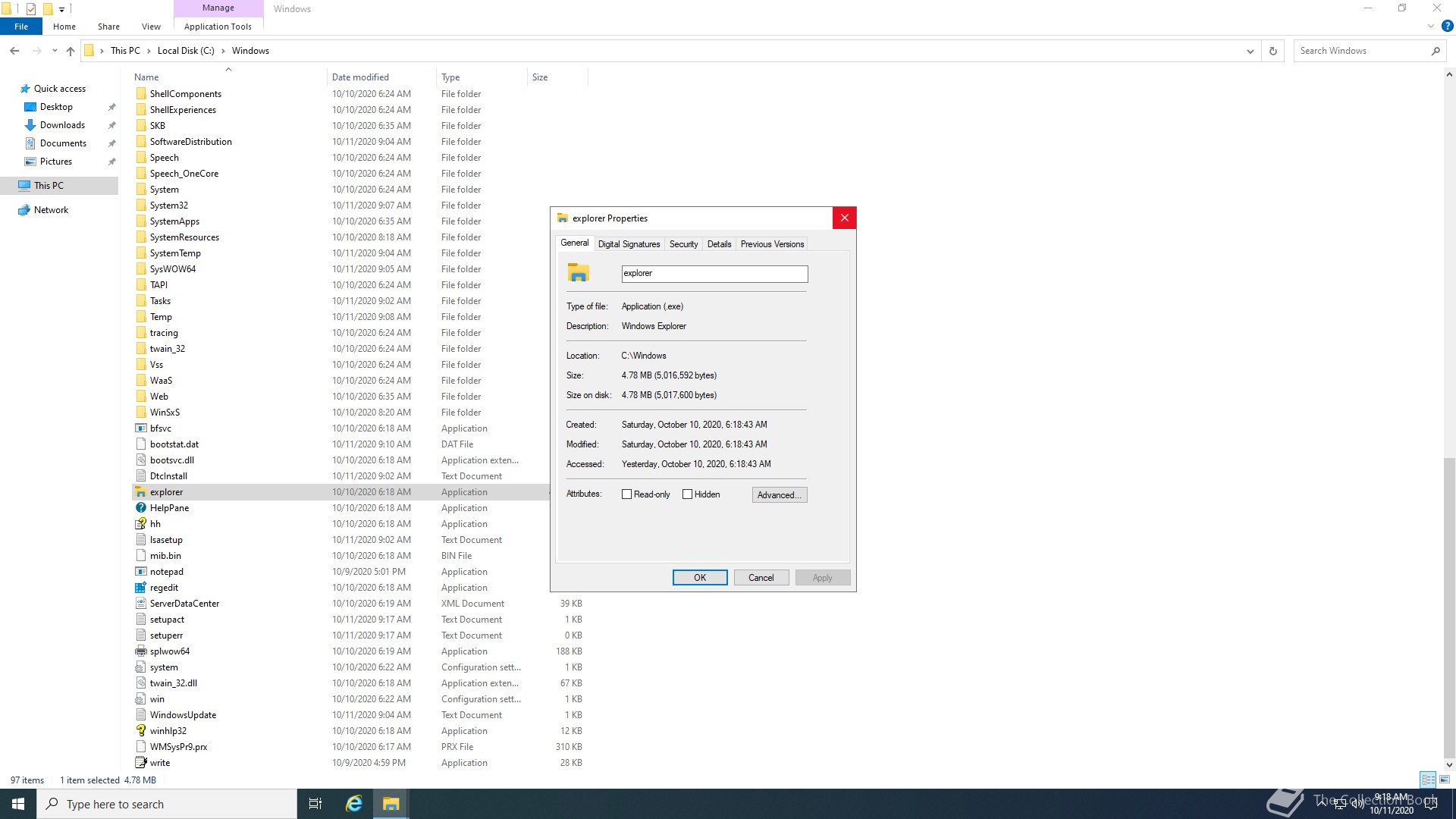Expand the chevron after This PC in path
1456x819 pixels.
point(149,51)
